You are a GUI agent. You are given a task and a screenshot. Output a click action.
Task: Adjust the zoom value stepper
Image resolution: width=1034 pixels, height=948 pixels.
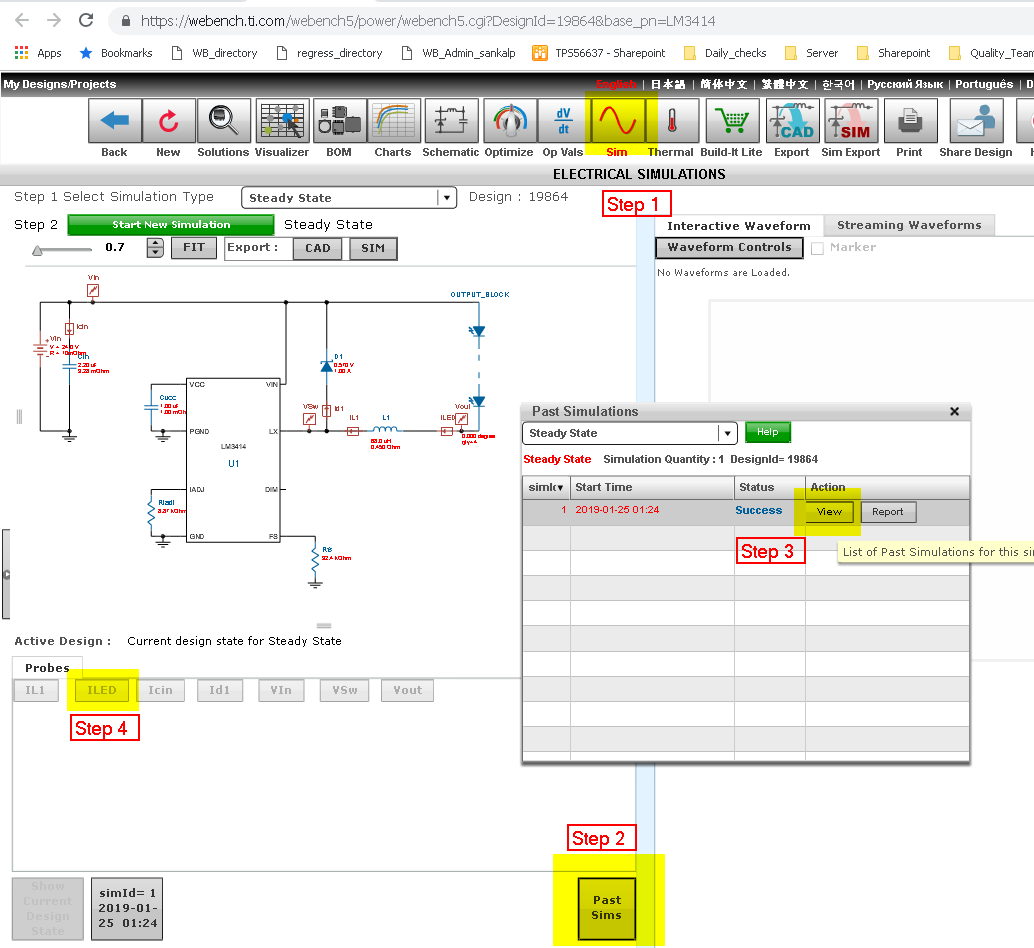pyautogui.click(x=155, y=248)
